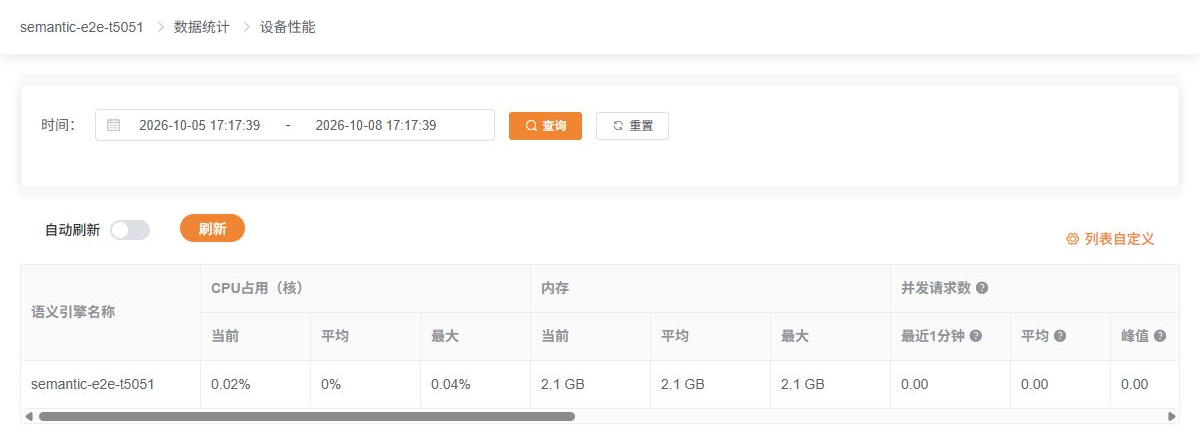Screen dimensions: 1200x445
Task: Click the help icon beside 峰值
Action: (1160, 336)
